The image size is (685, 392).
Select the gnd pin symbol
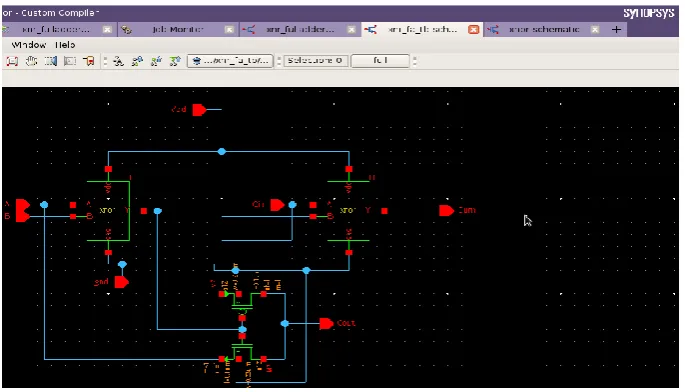[121, 282]
